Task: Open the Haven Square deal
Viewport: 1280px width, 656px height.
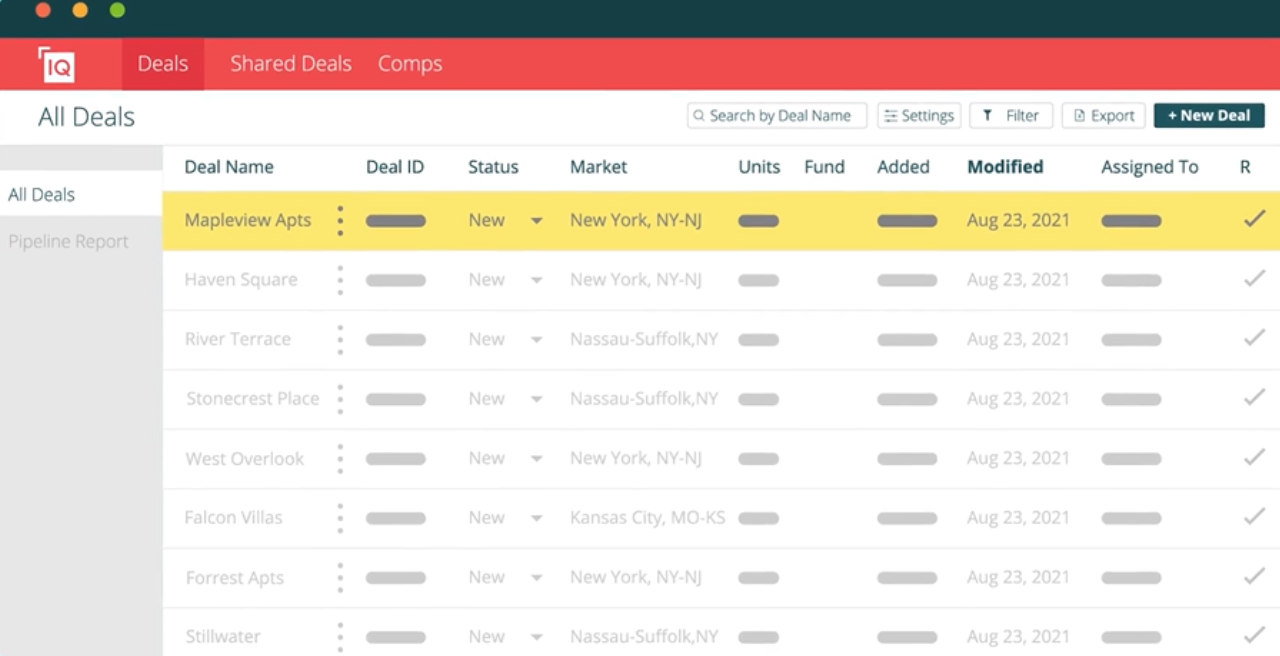Action: (241, 280)
